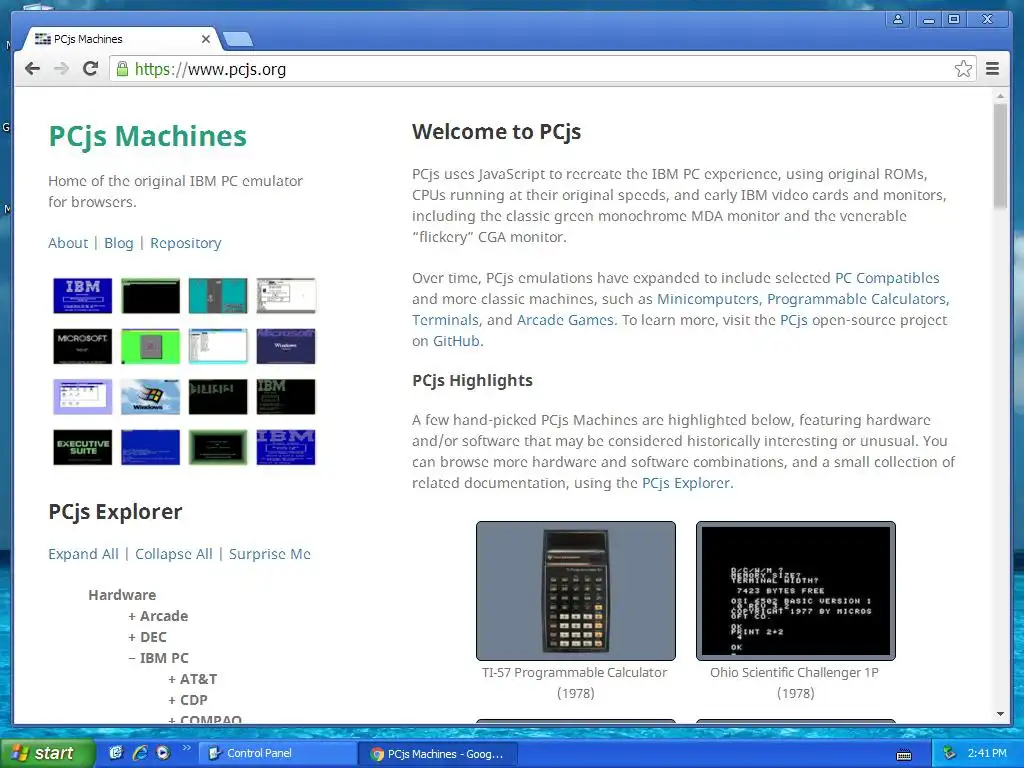This screenshot has height=768, width=1024.
Task: Open the Windows 95 logo thumbnail
Action: 150,396
